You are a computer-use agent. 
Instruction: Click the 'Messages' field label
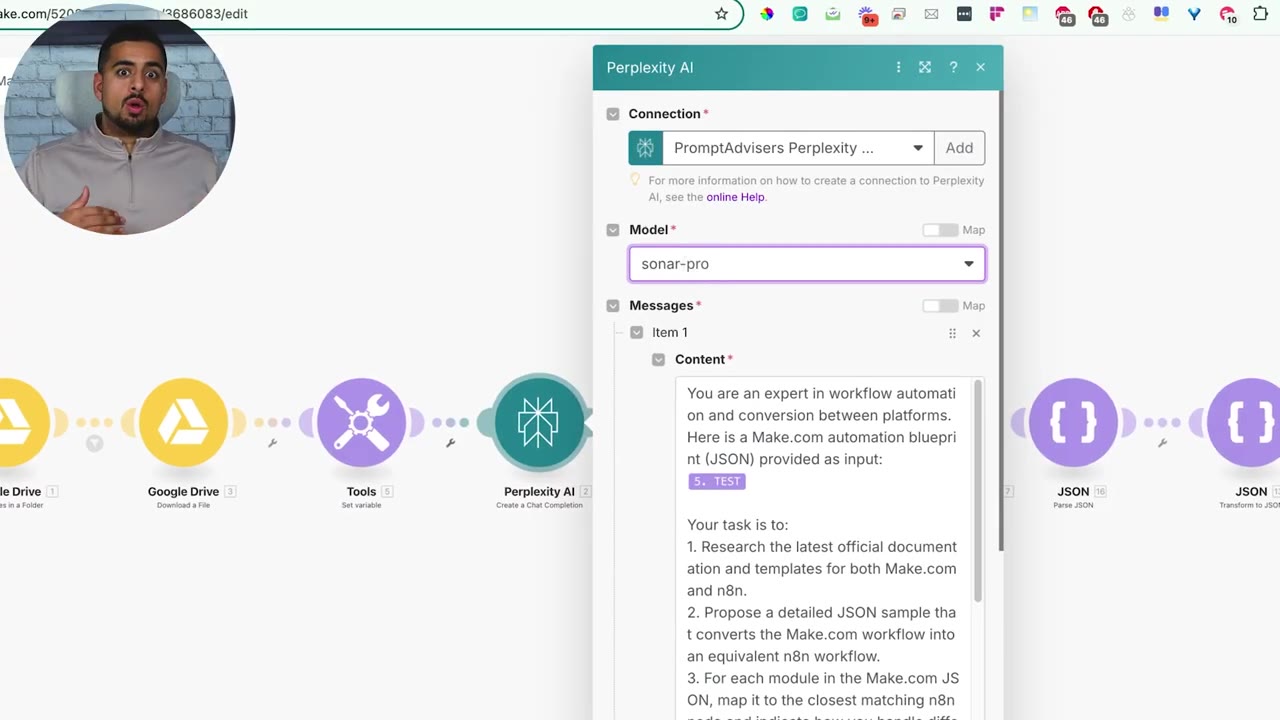pyautogui.click(x=661, y=306)
